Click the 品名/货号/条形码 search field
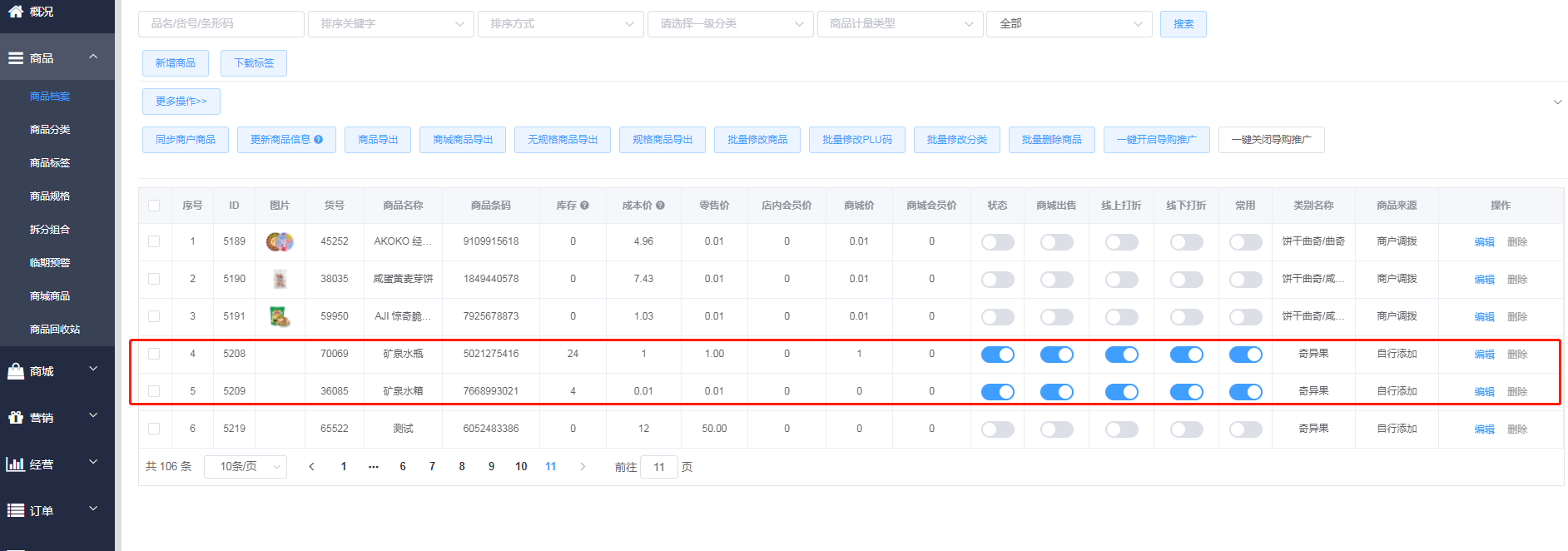 221,24
